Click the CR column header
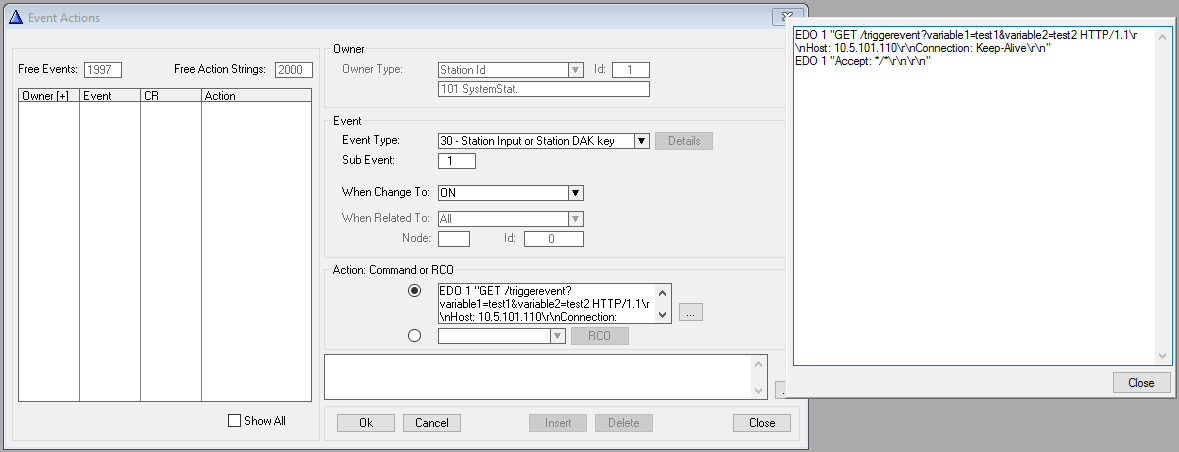Image resolution: width=1179 pixels, height=452 pixels. pos(171,96)
